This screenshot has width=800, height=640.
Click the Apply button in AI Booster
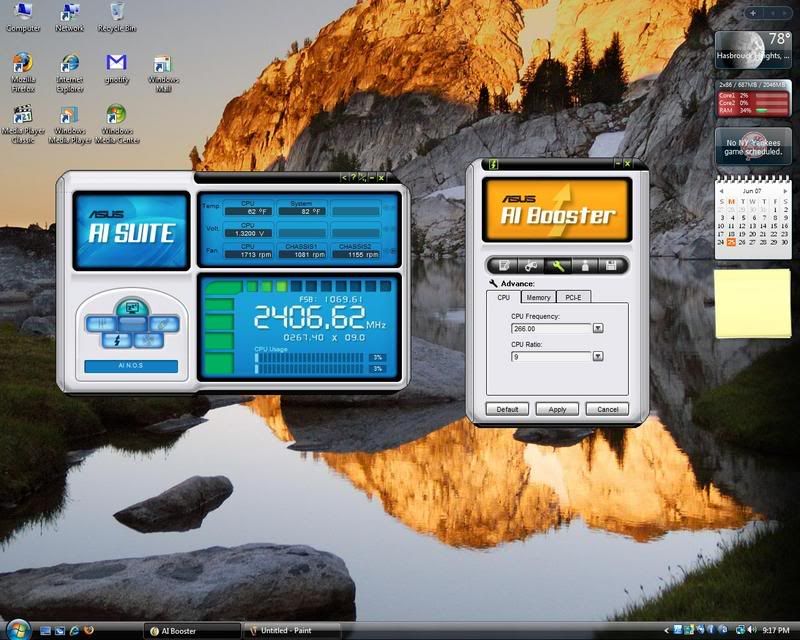click(x=557, y=409)
